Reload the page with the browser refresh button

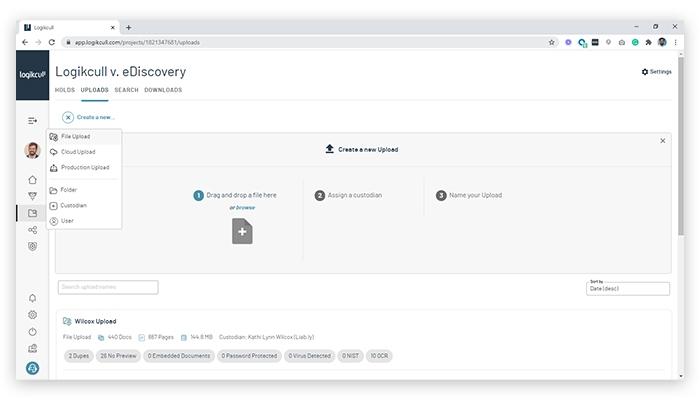click(x=52, y=42)
